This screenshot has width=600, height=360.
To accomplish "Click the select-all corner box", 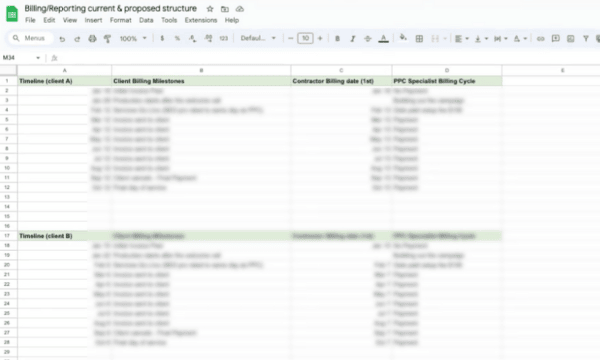I will click(8, 70).
